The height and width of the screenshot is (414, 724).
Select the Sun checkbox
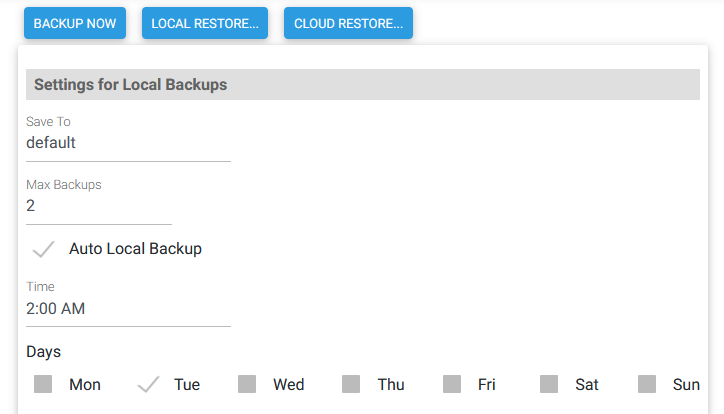tap(647, 384)
